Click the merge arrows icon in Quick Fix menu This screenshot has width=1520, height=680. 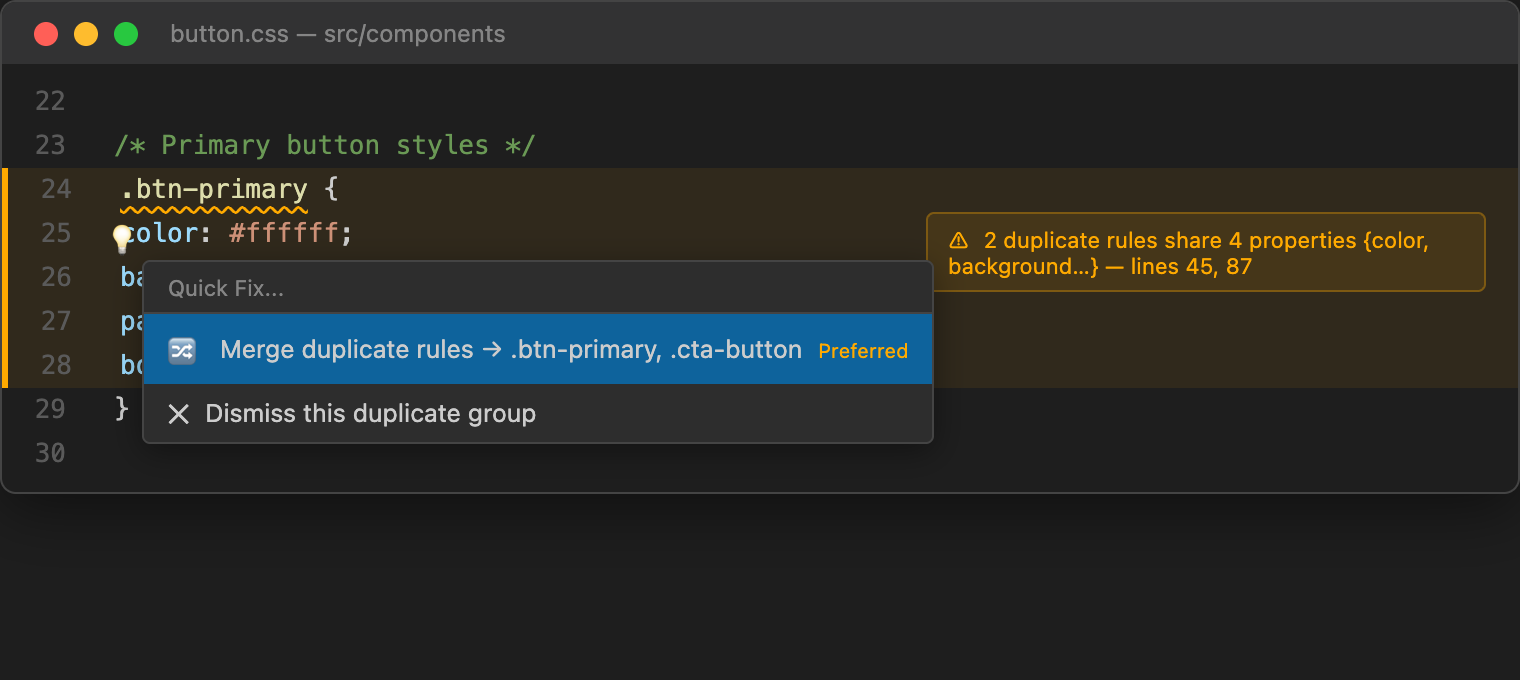182,350
